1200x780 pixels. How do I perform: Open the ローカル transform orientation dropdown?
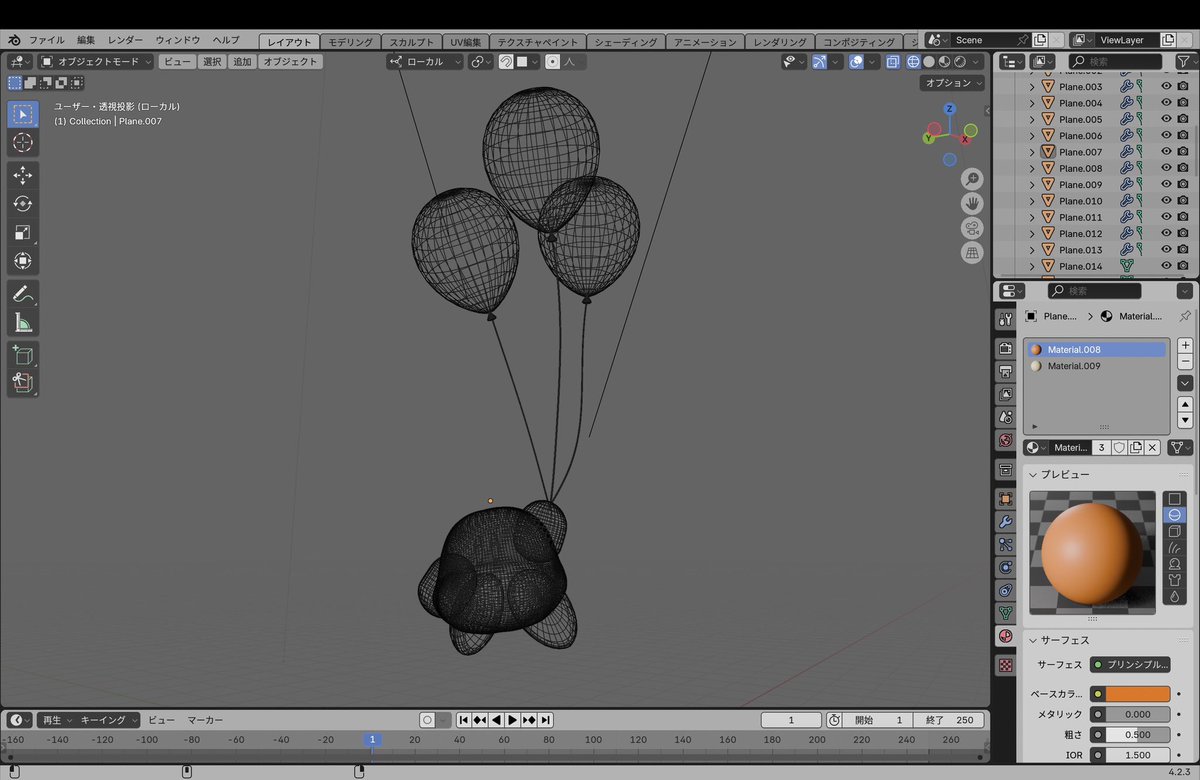(426, 62)
